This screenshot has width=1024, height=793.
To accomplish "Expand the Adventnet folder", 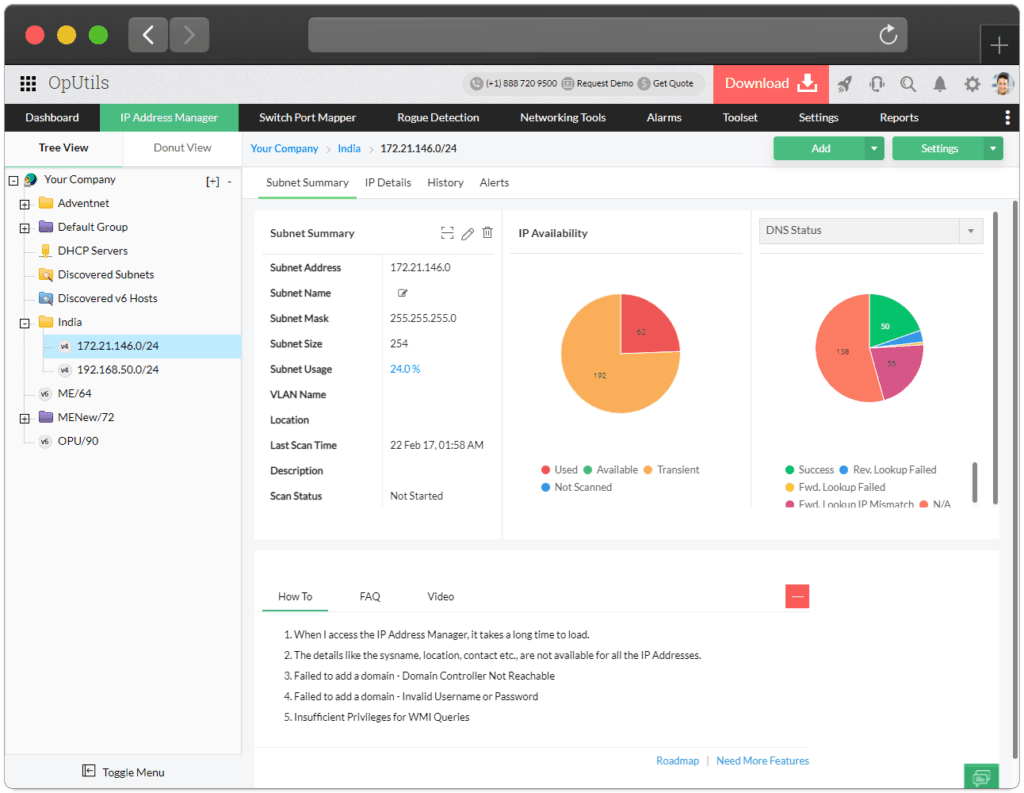I will tap(24, 204).
